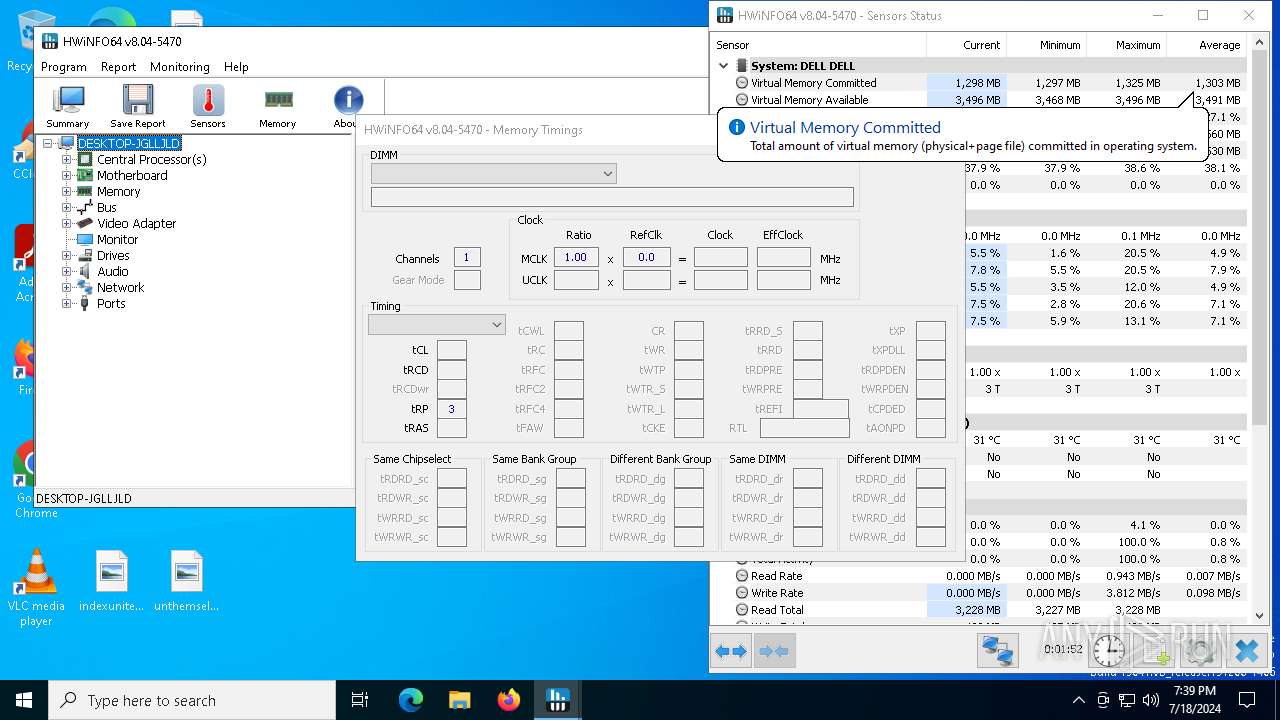The image size is (1280, 720).
Task: Open the Sensors thermometer toolbar icon
Action: [208, 106]
